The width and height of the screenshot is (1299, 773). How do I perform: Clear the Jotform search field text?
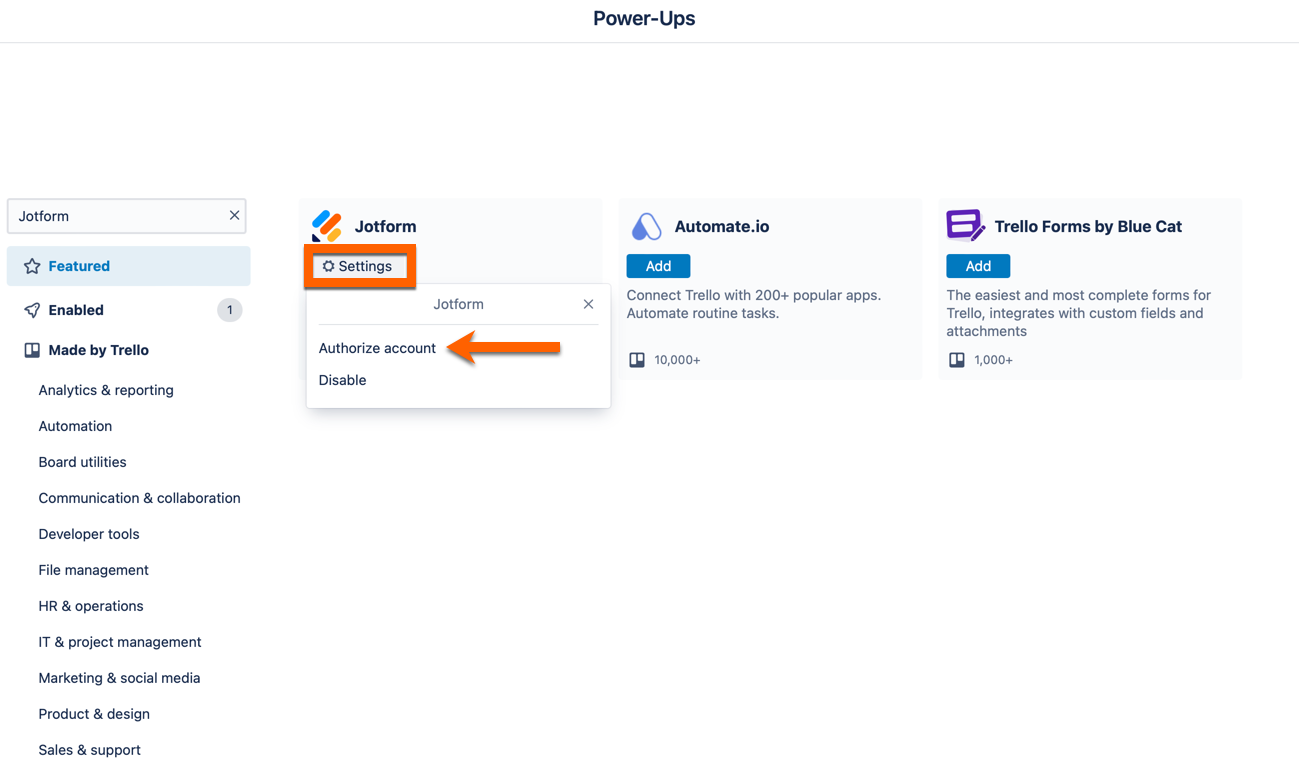[234, 216]
